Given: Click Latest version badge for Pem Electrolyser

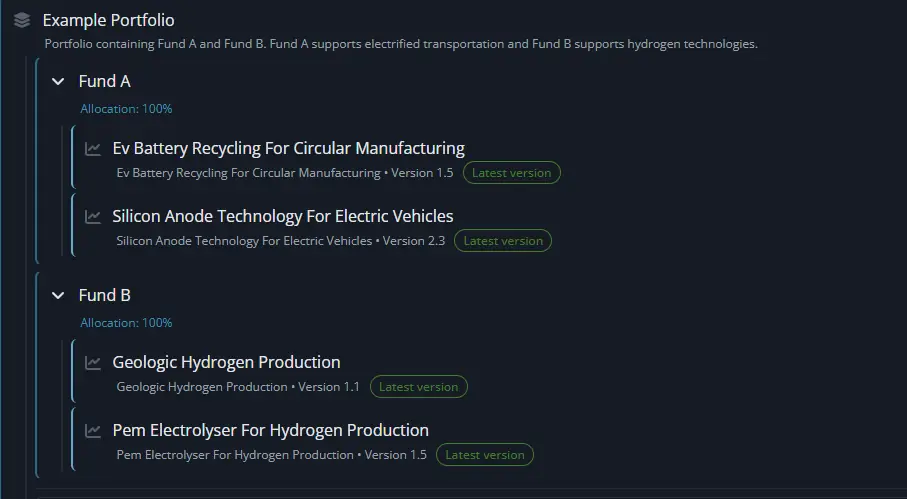Looking at the screenshot, I should pyautogui.click(x=485, y=455).
